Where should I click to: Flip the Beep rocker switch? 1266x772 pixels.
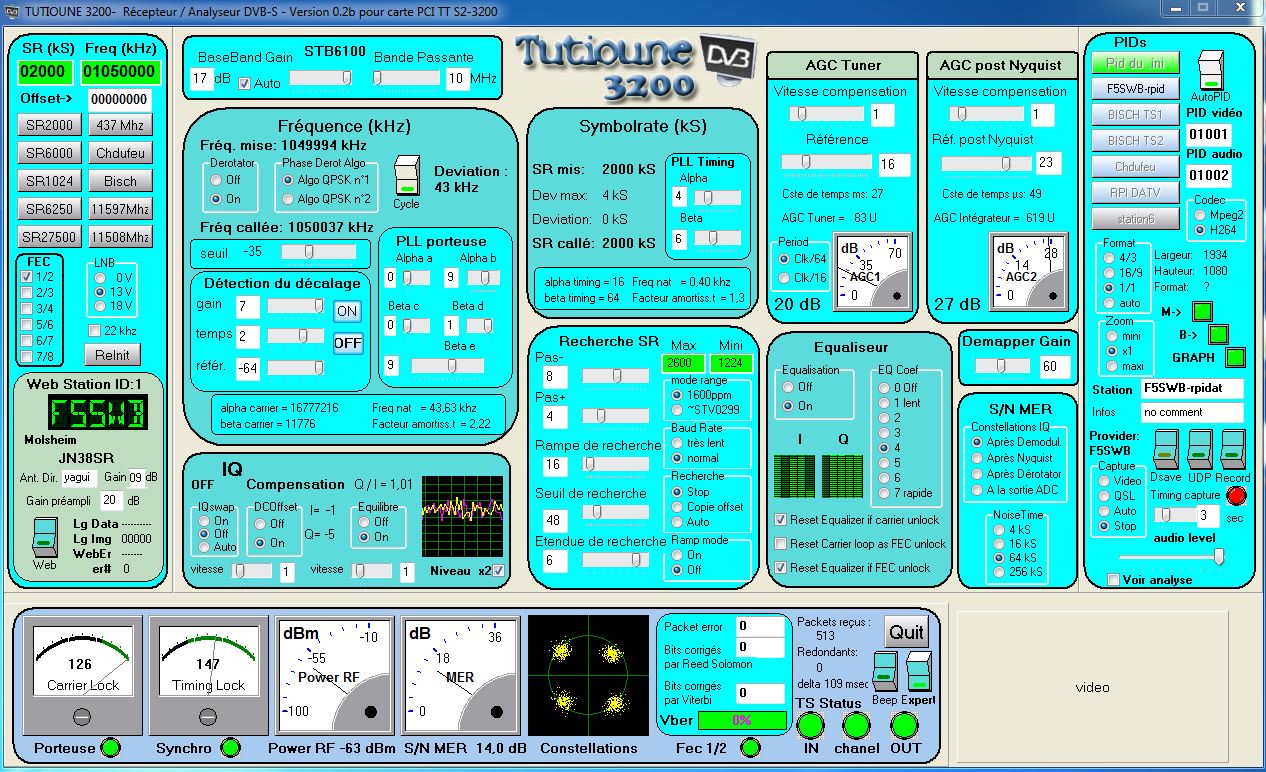(885, 671)
